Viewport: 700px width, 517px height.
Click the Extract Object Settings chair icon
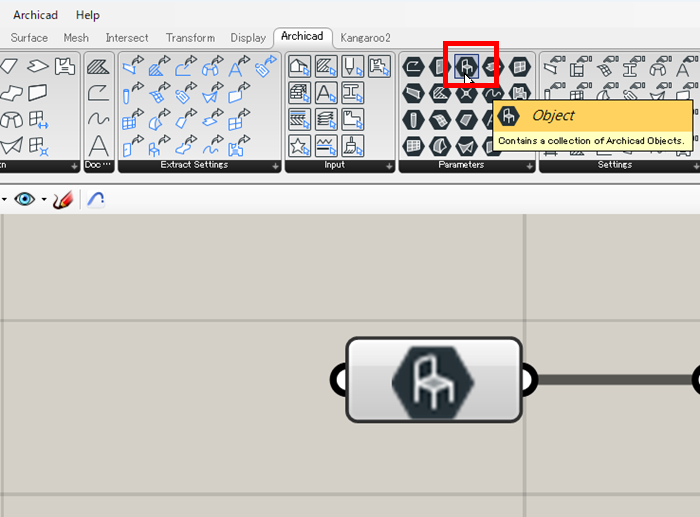coord(158,146)
